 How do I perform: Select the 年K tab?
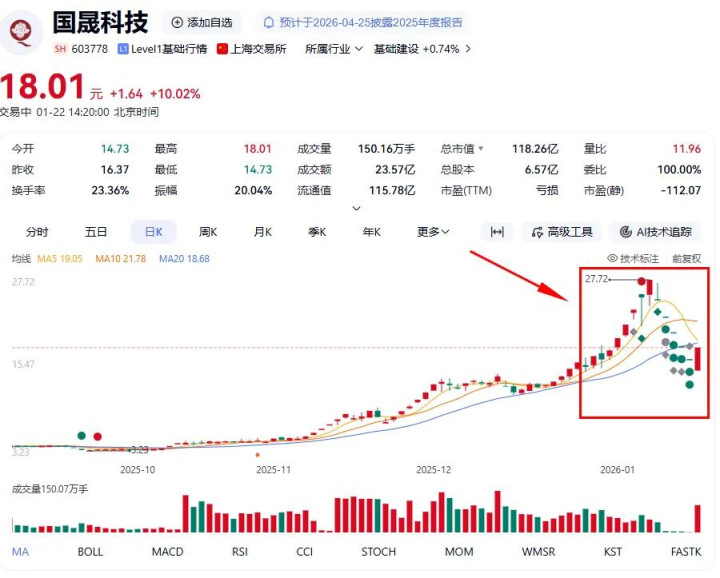[x=371, y=232]
